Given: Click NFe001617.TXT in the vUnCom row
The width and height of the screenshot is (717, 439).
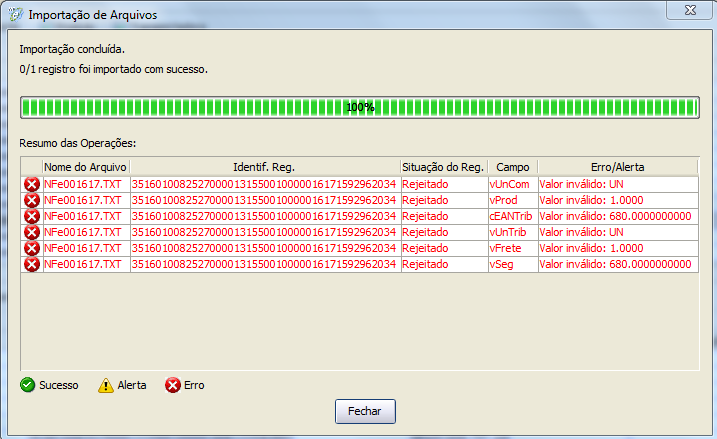Looking at the screenshot, I should coord(83,184).
